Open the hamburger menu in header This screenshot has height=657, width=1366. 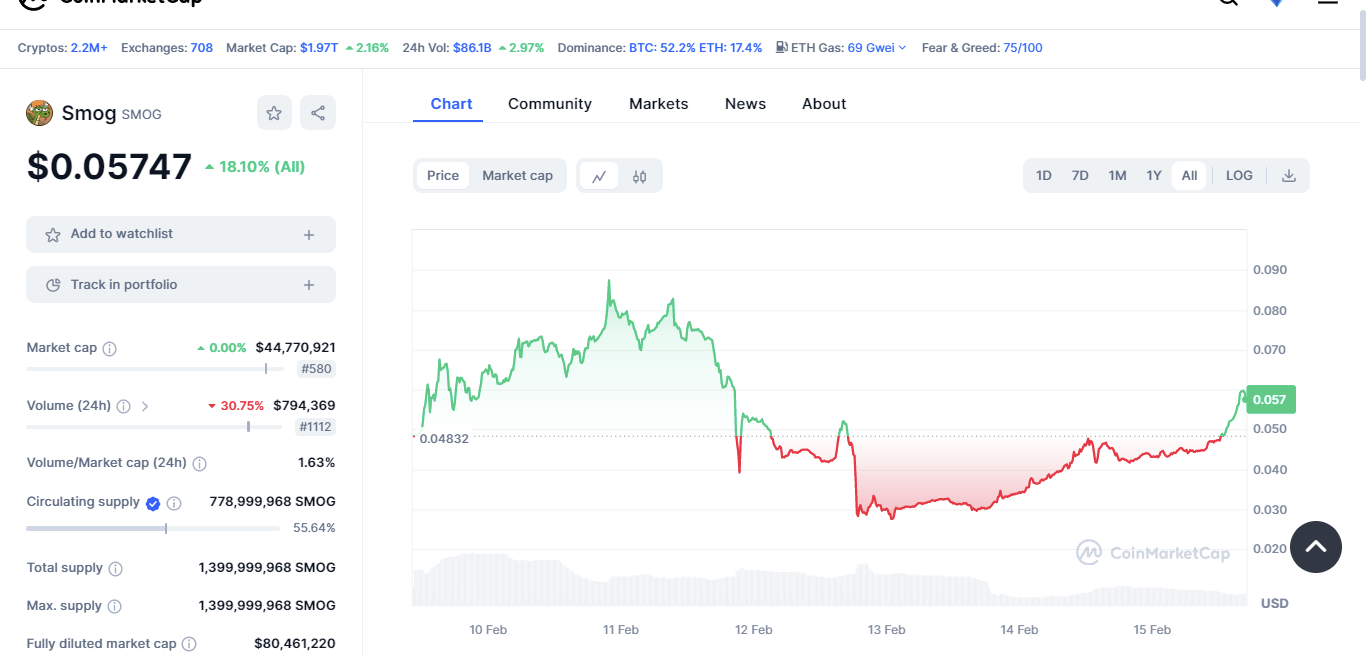point(1327,2)
